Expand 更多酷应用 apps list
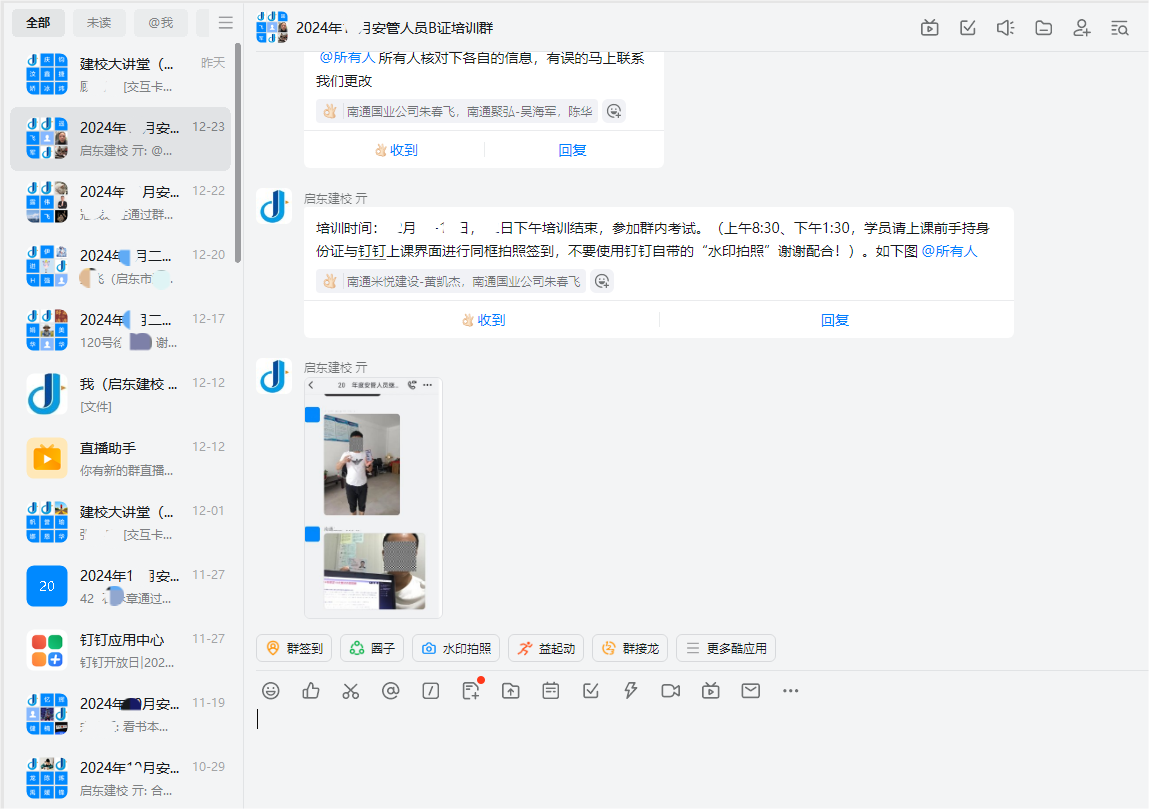The height and width of the screenshot is (809, 1149). (726, 649)
